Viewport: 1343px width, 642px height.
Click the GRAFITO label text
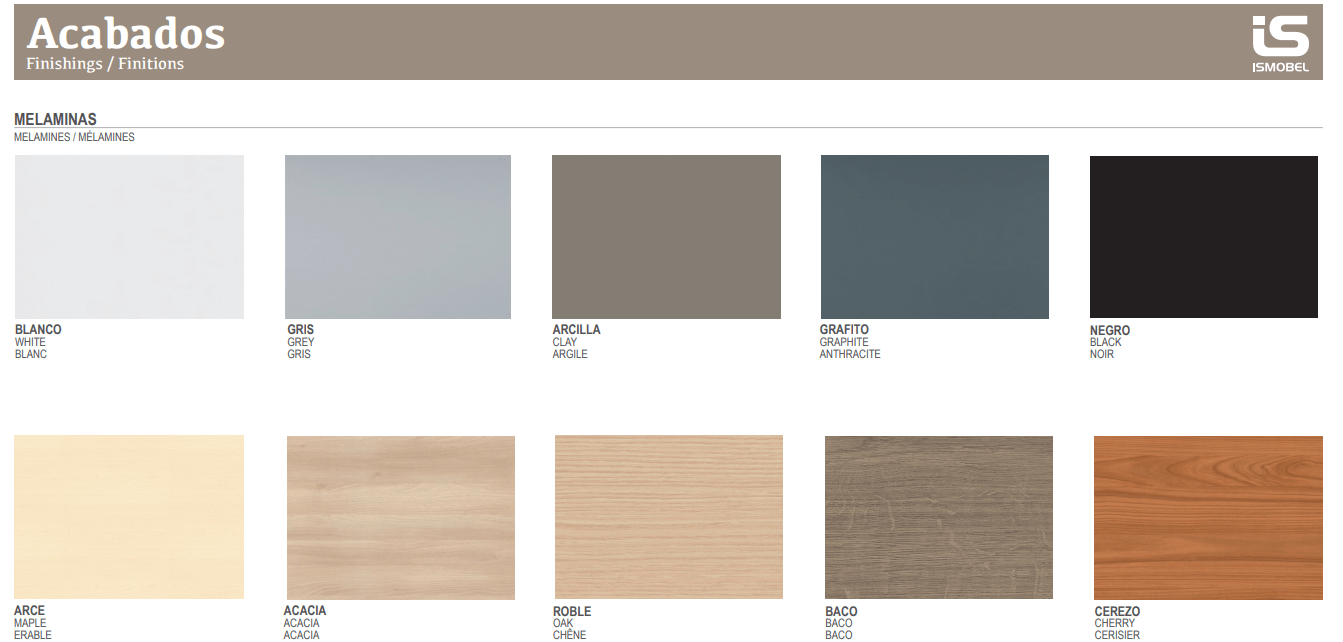pos(844,329)
